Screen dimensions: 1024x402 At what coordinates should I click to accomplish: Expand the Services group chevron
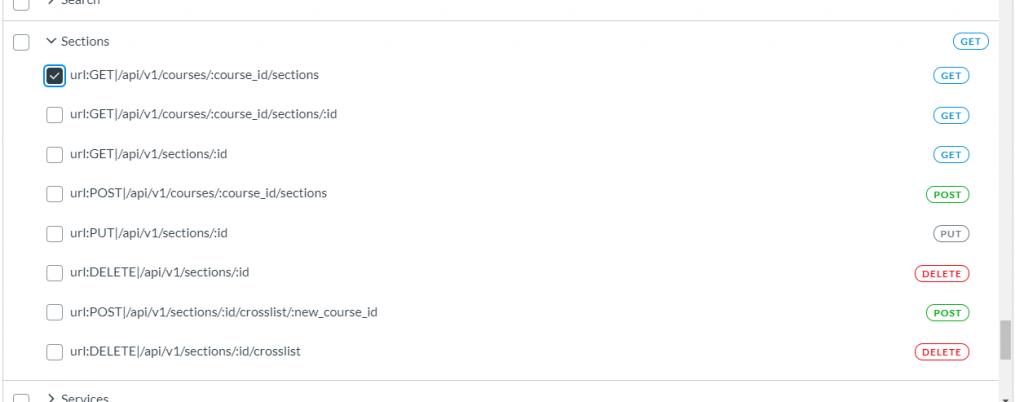coord(51,398)
